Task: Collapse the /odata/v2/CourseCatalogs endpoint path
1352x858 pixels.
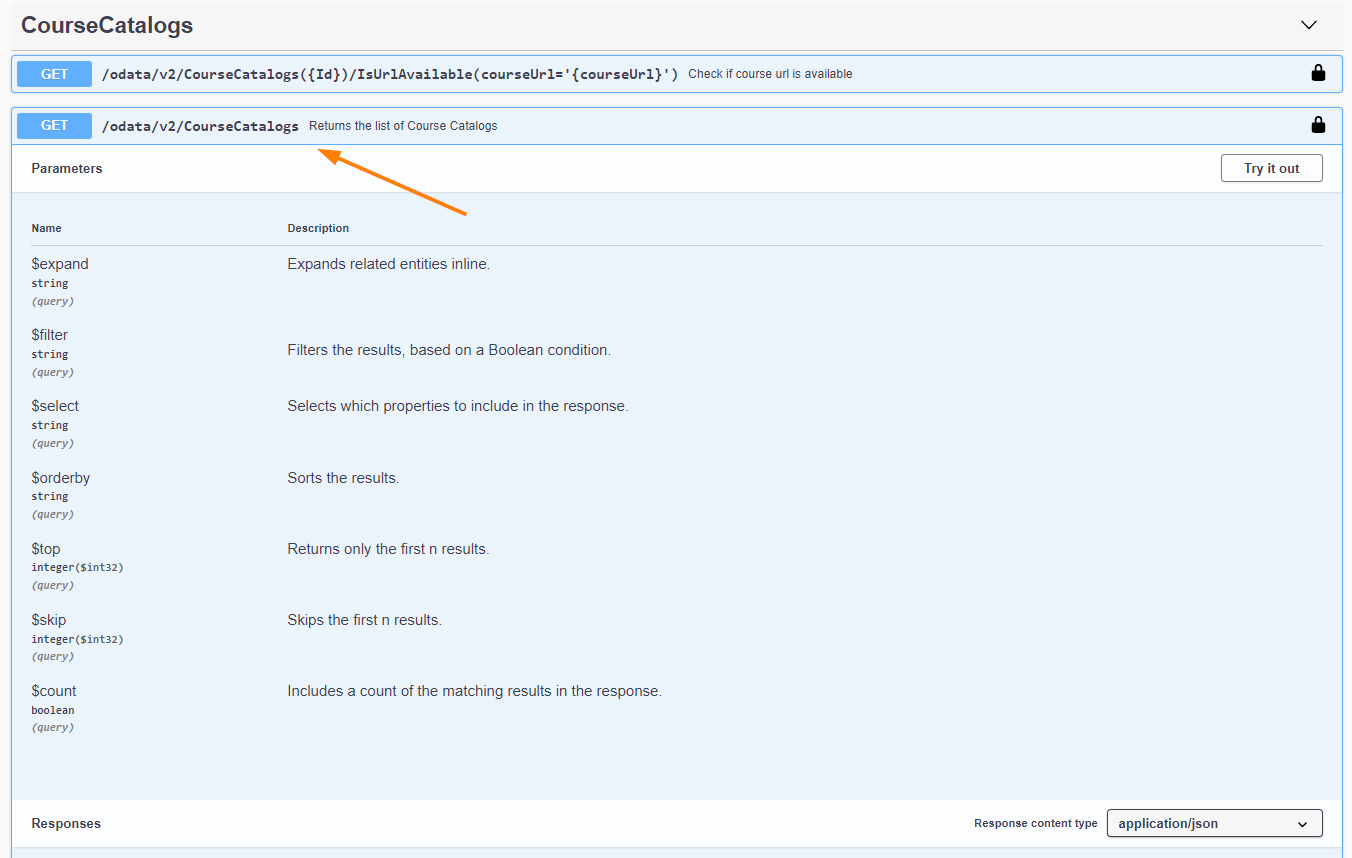Action: pyautogui.click(x=200, y=126)
